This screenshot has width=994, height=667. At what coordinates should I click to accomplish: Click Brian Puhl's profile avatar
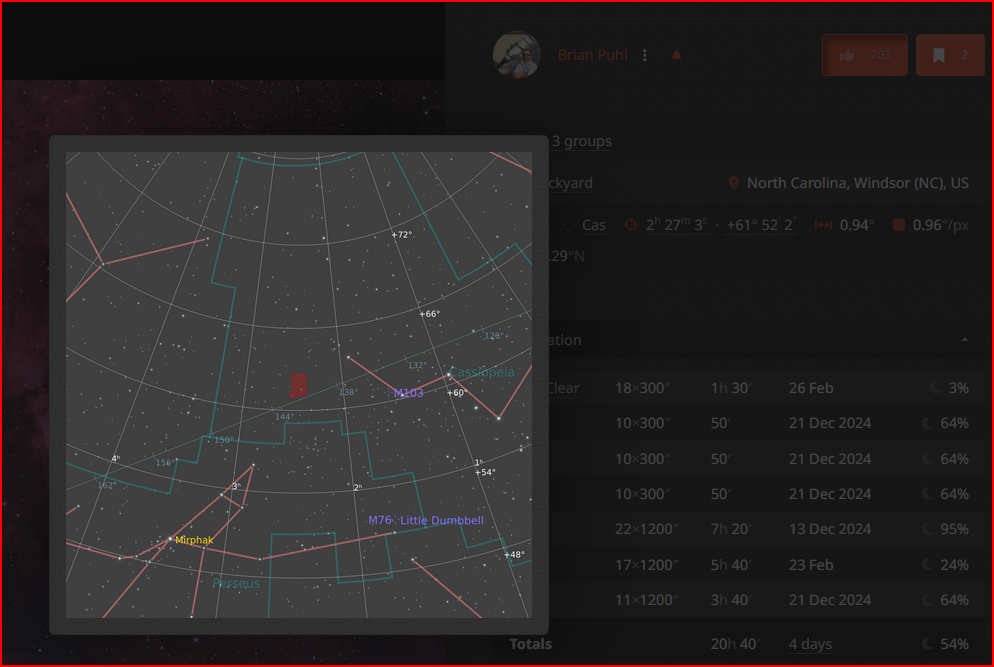(x=517, y=55)
